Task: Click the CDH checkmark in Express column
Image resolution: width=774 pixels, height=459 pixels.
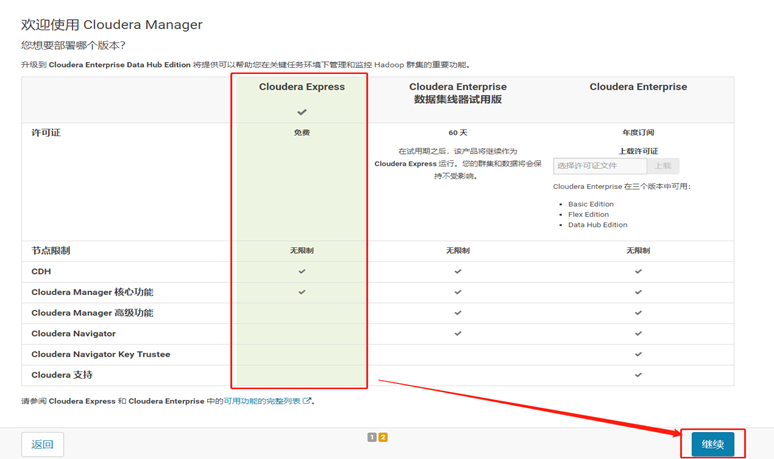Action: tap(302, 271)
